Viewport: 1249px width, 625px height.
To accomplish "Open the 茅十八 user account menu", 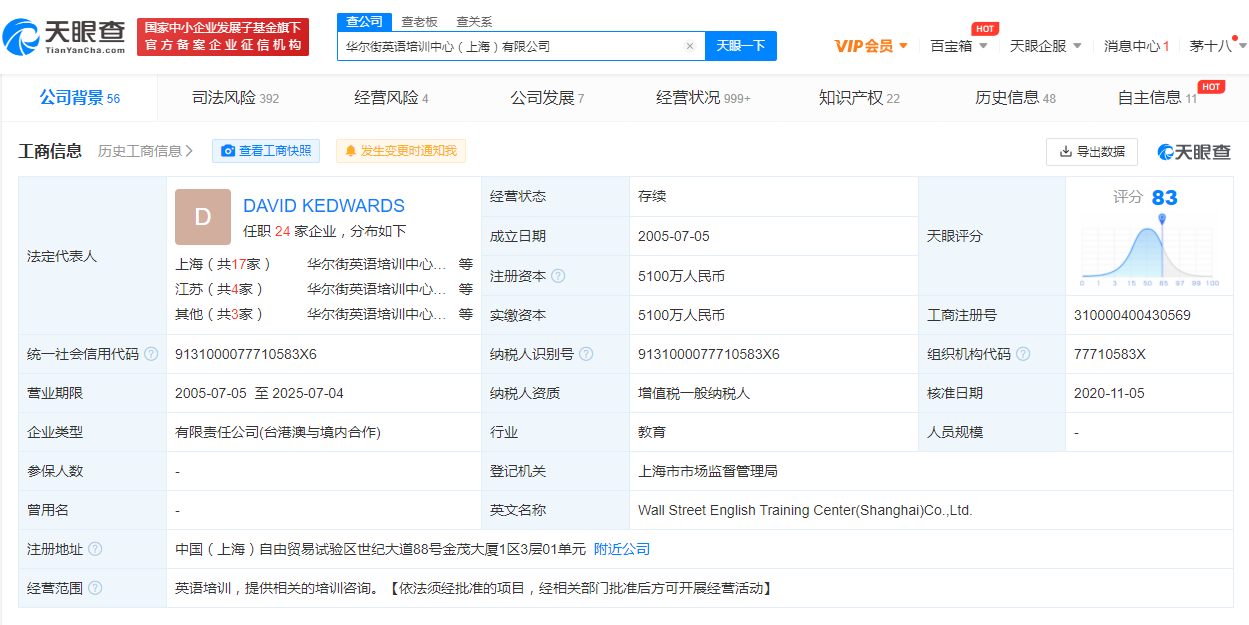I will click(x=1216, y=46).
